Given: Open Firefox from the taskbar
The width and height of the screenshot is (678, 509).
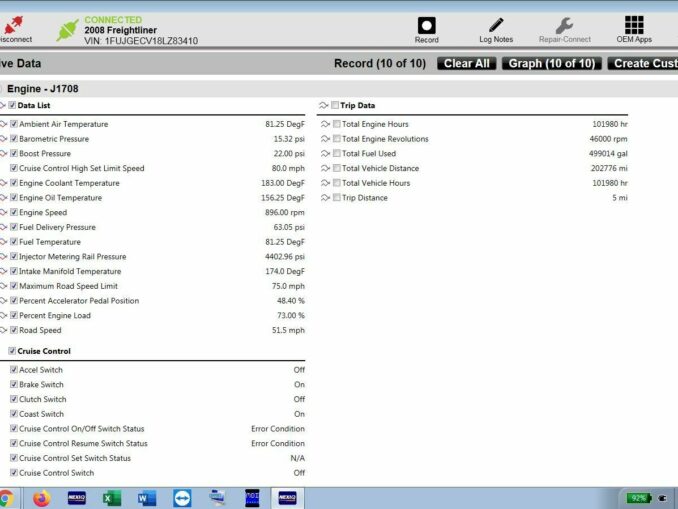Looking at the screenshot, I should point(42,499).
